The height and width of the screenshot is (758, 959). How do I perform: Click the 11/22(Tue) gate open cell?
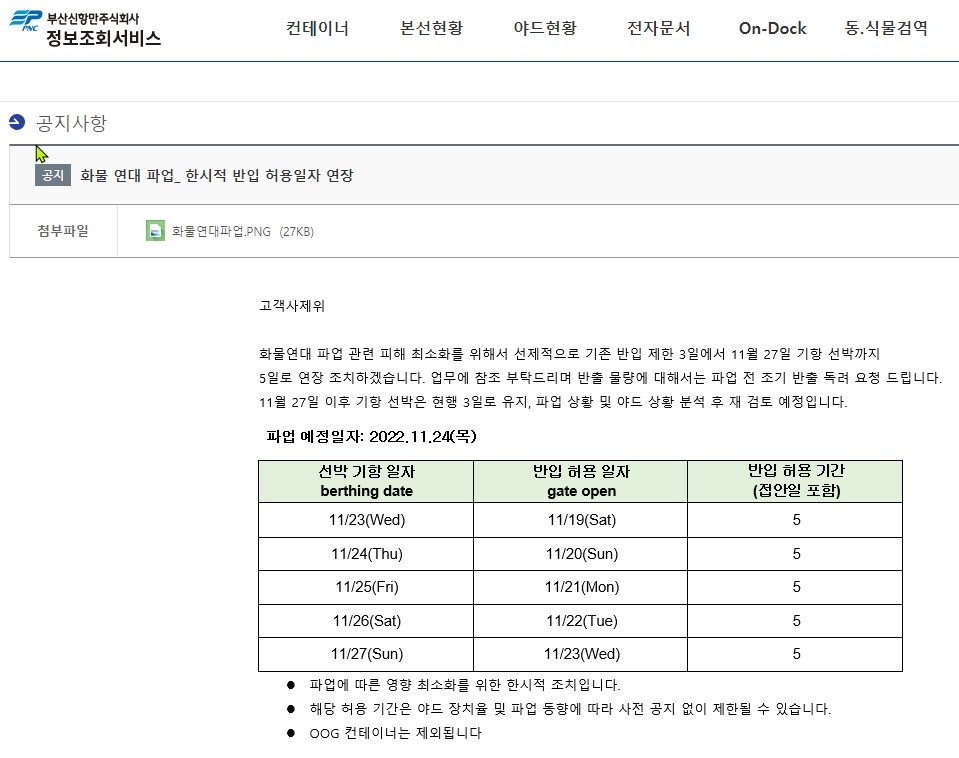[x=581, y=621]
